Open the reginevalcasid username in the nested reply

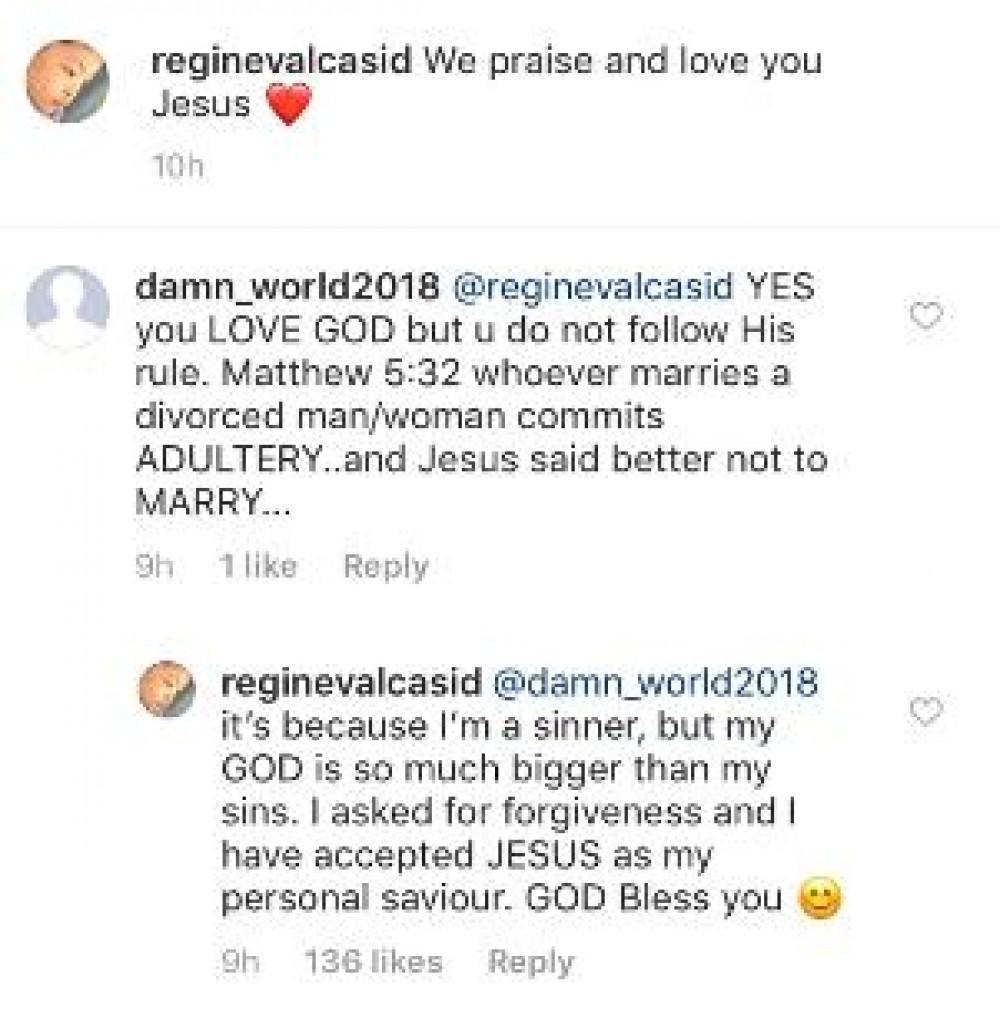pos(350,683)
